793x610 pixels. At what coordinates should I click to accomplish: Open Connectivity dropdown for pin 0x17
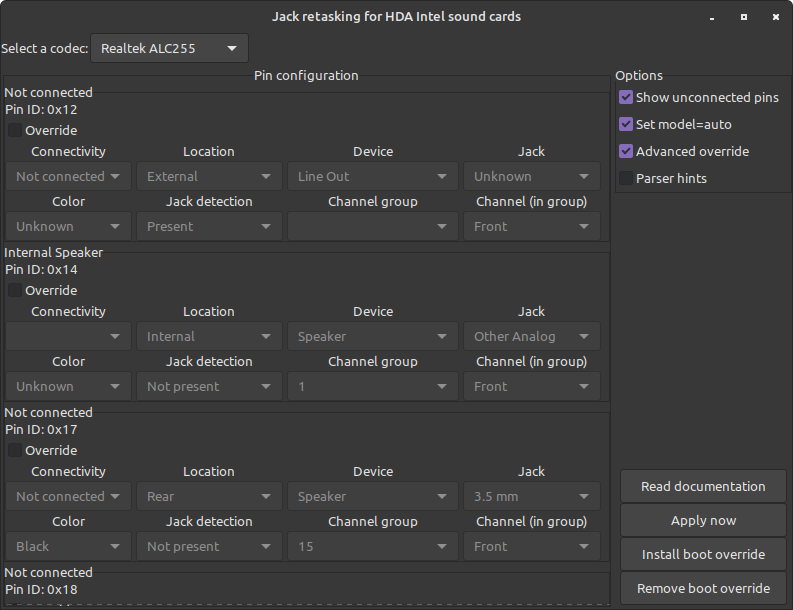(68, 496)
